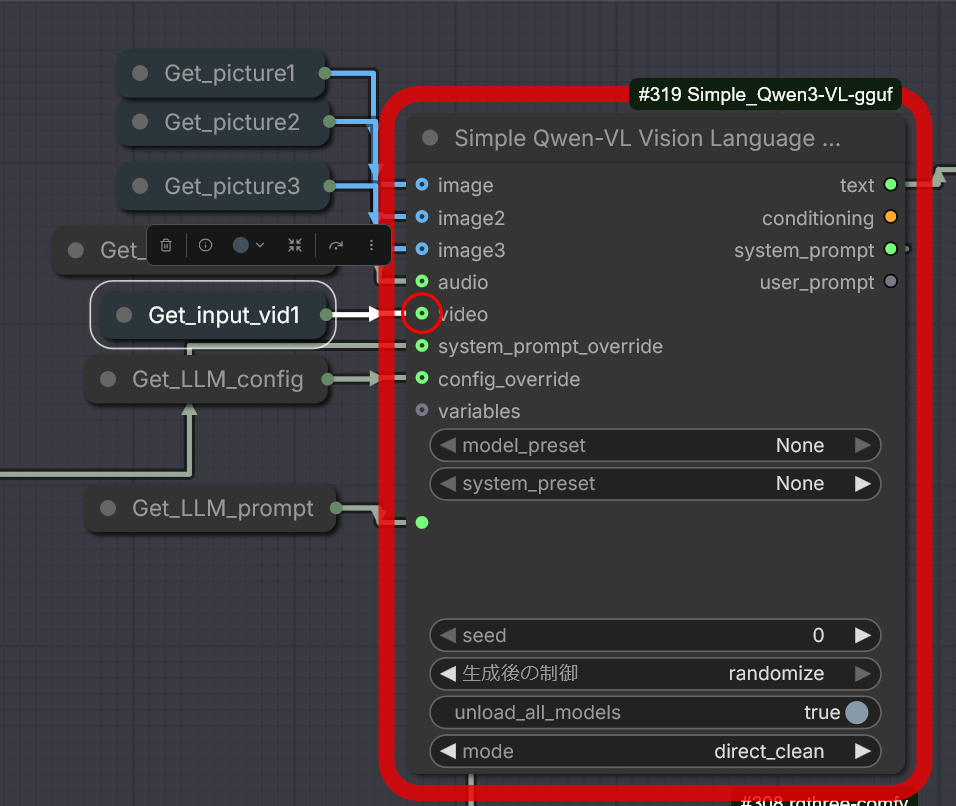Toggle collapse dot on Get_picture2 node

(140, 122)
